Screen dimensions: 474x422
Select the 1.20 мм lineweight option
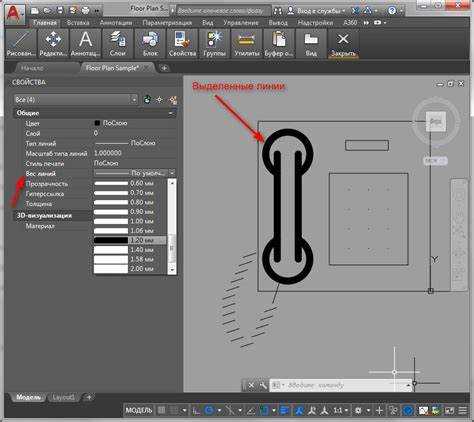pyautogui.click(x=129, y=240)
